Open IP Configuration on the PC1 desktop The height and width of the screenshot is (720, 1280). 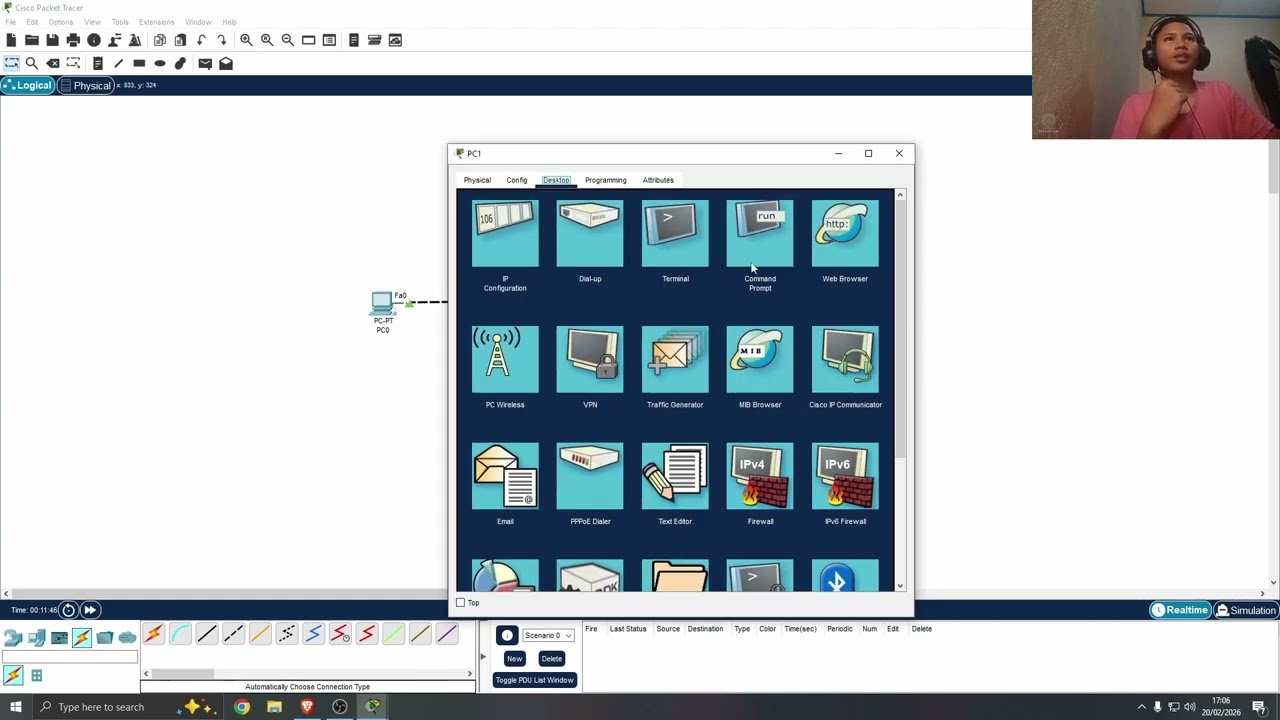505,234
